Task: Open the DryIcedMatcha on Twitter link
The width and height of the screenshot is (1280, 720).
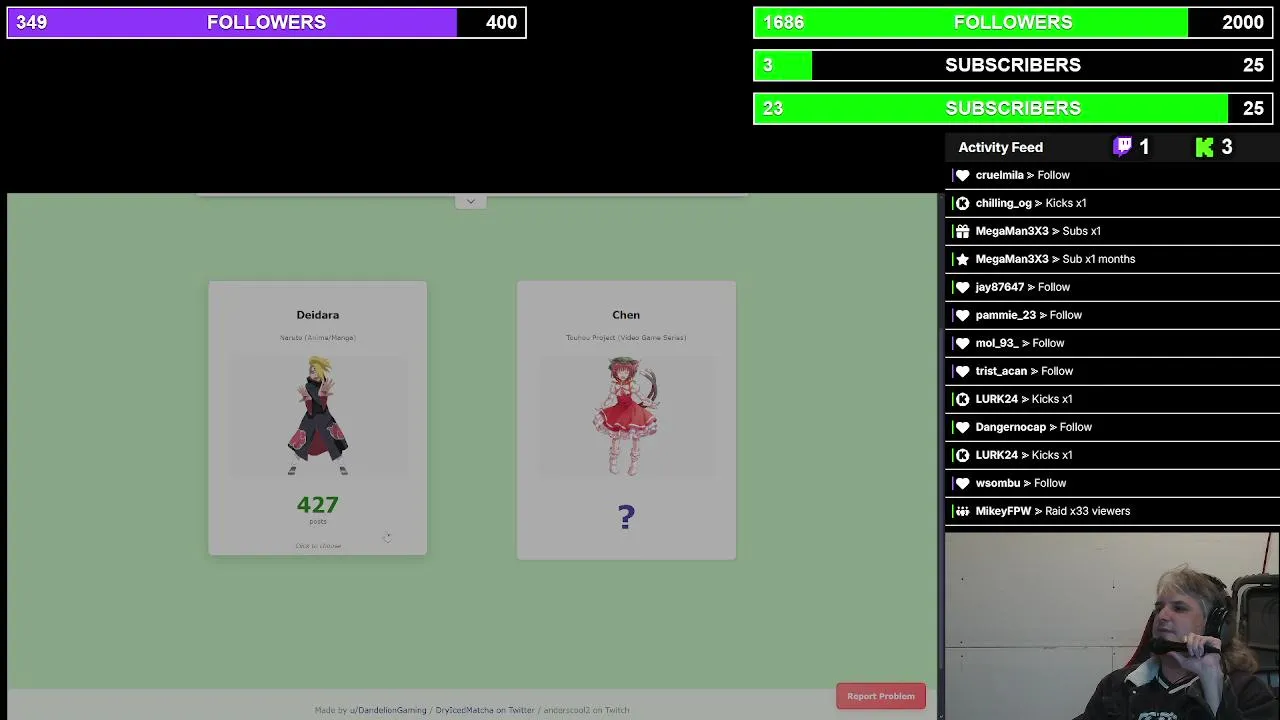Action: pyautogui.click(x=485, y=710)
